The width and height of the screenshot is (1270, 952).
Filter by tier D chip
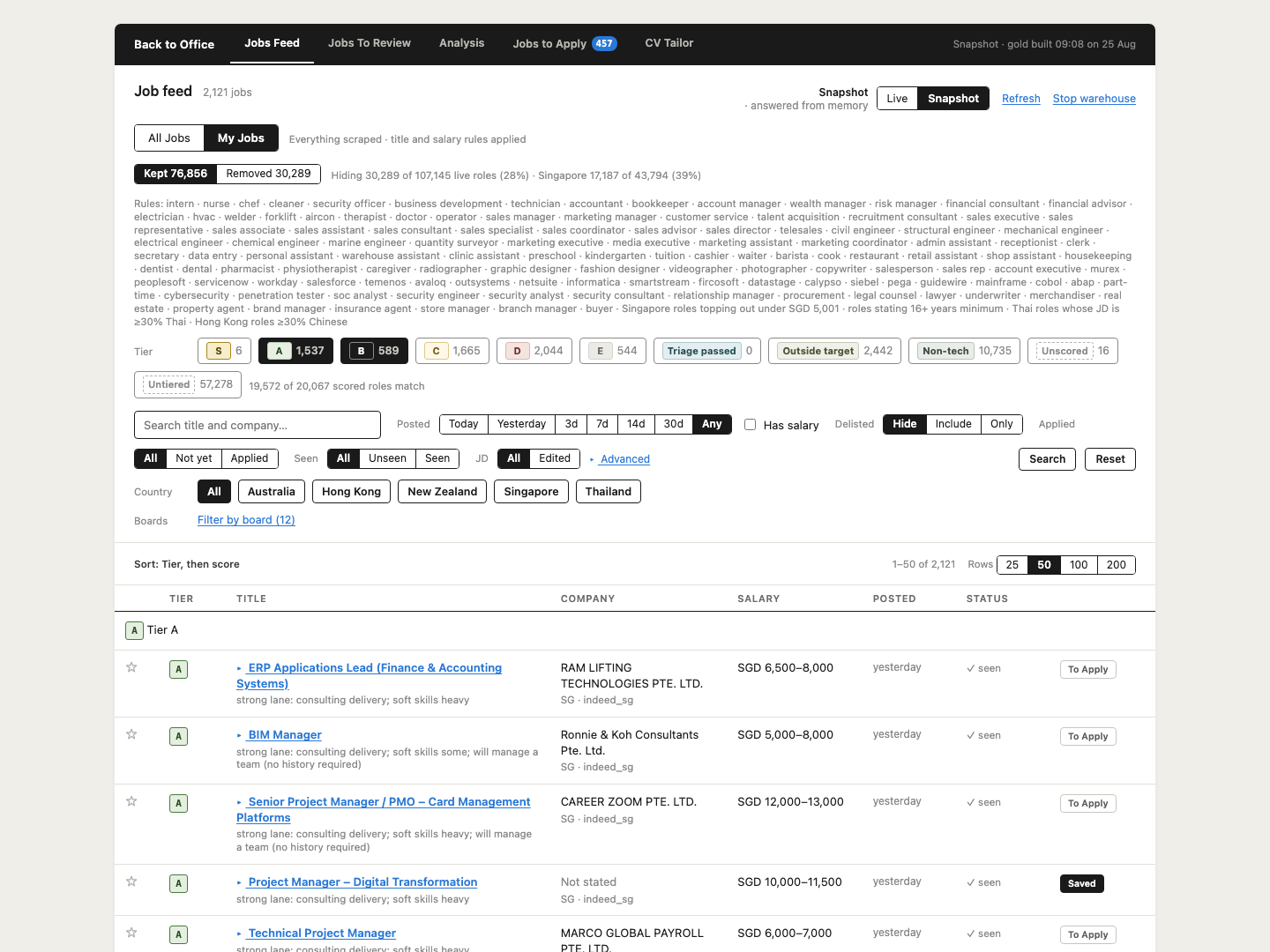click(x=534, y=351)
